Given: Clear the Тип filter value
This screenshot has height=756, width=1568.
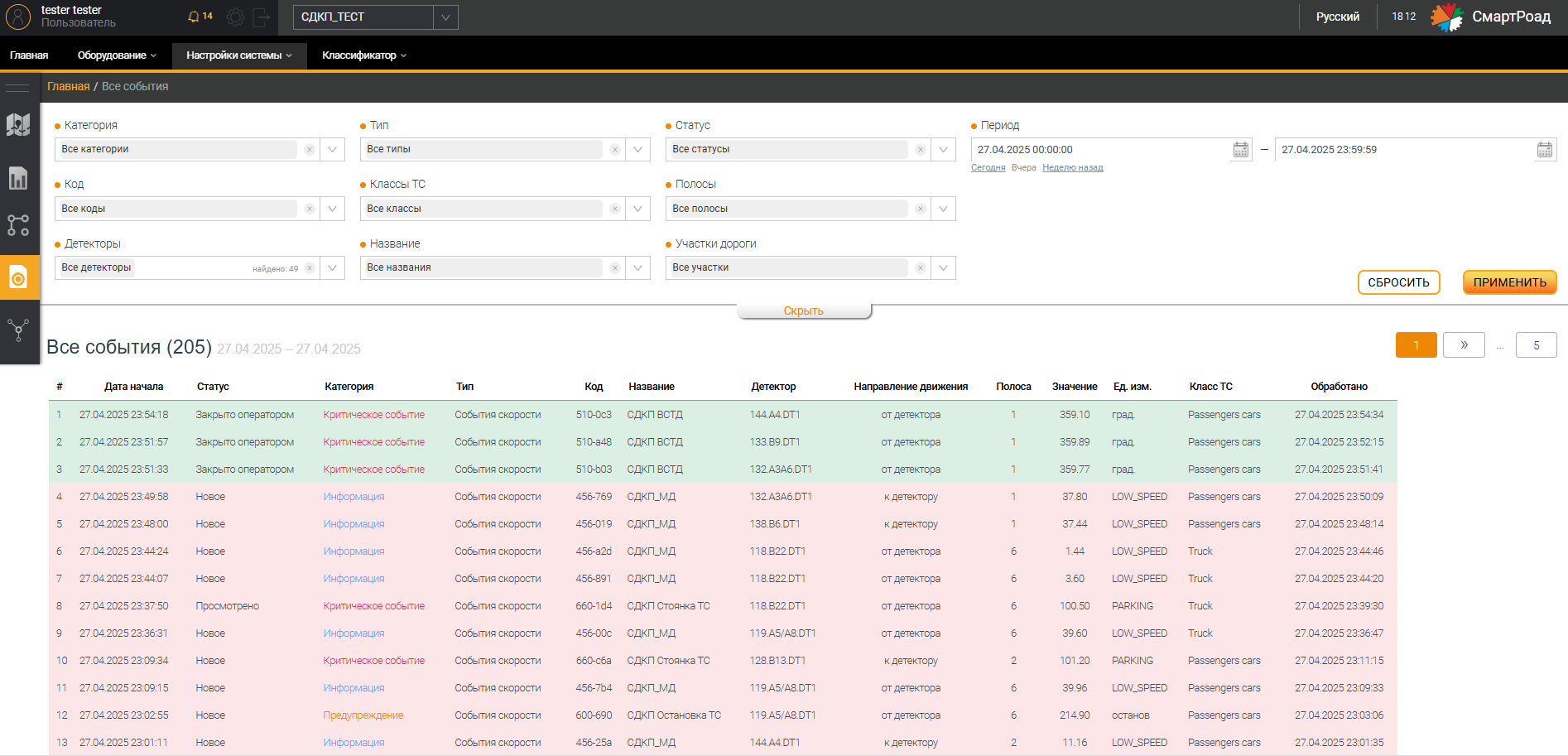Looking at the screenshot, I should coord(614,150).
